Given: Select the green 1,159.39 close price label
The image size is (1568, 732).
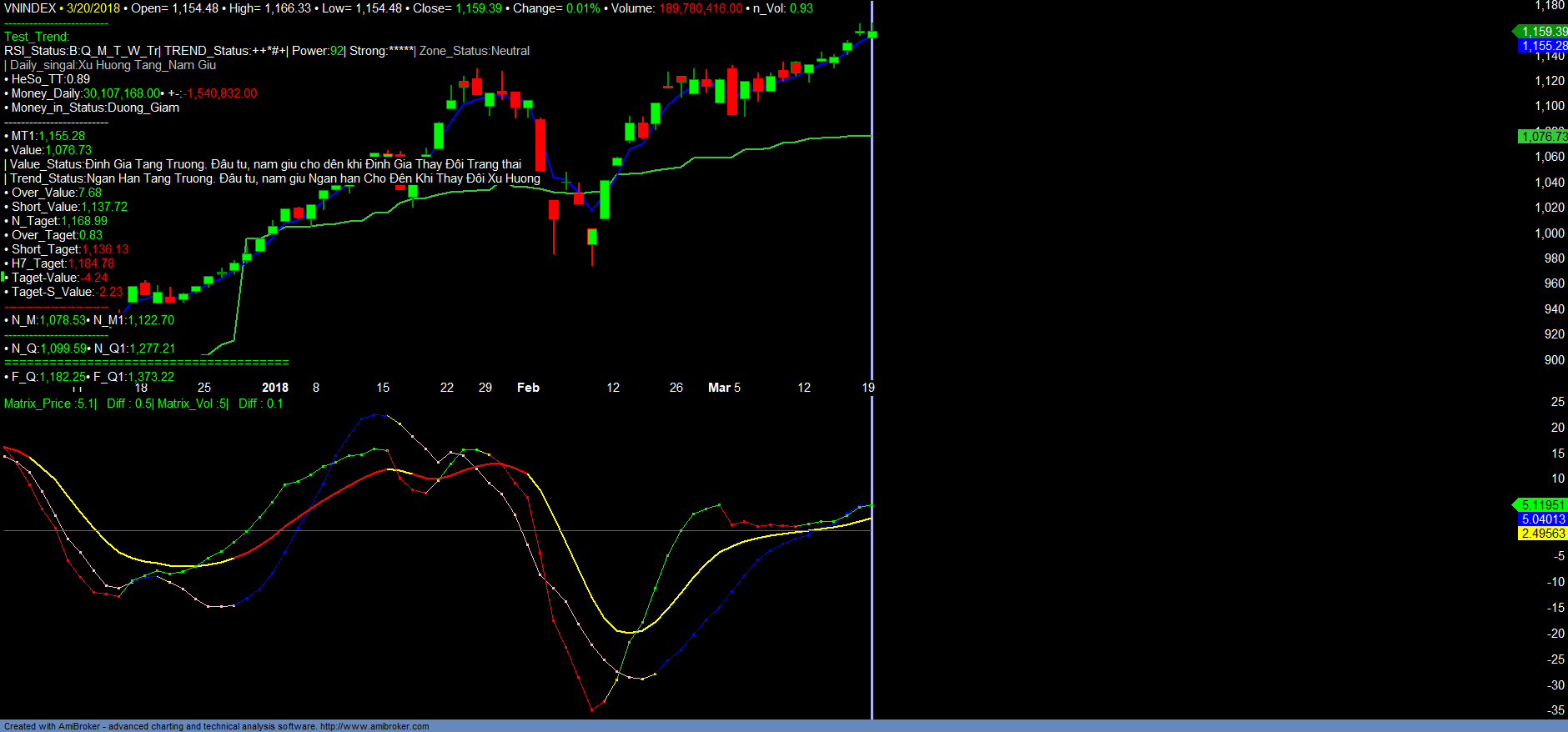Looking at the screenshot, I should click(x=1542, y=32).
